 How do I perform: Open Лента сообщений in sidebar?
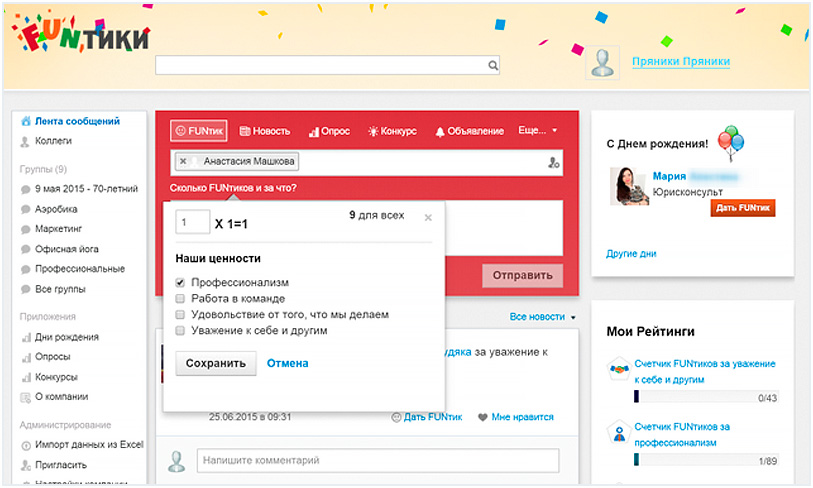pos(77,121)
